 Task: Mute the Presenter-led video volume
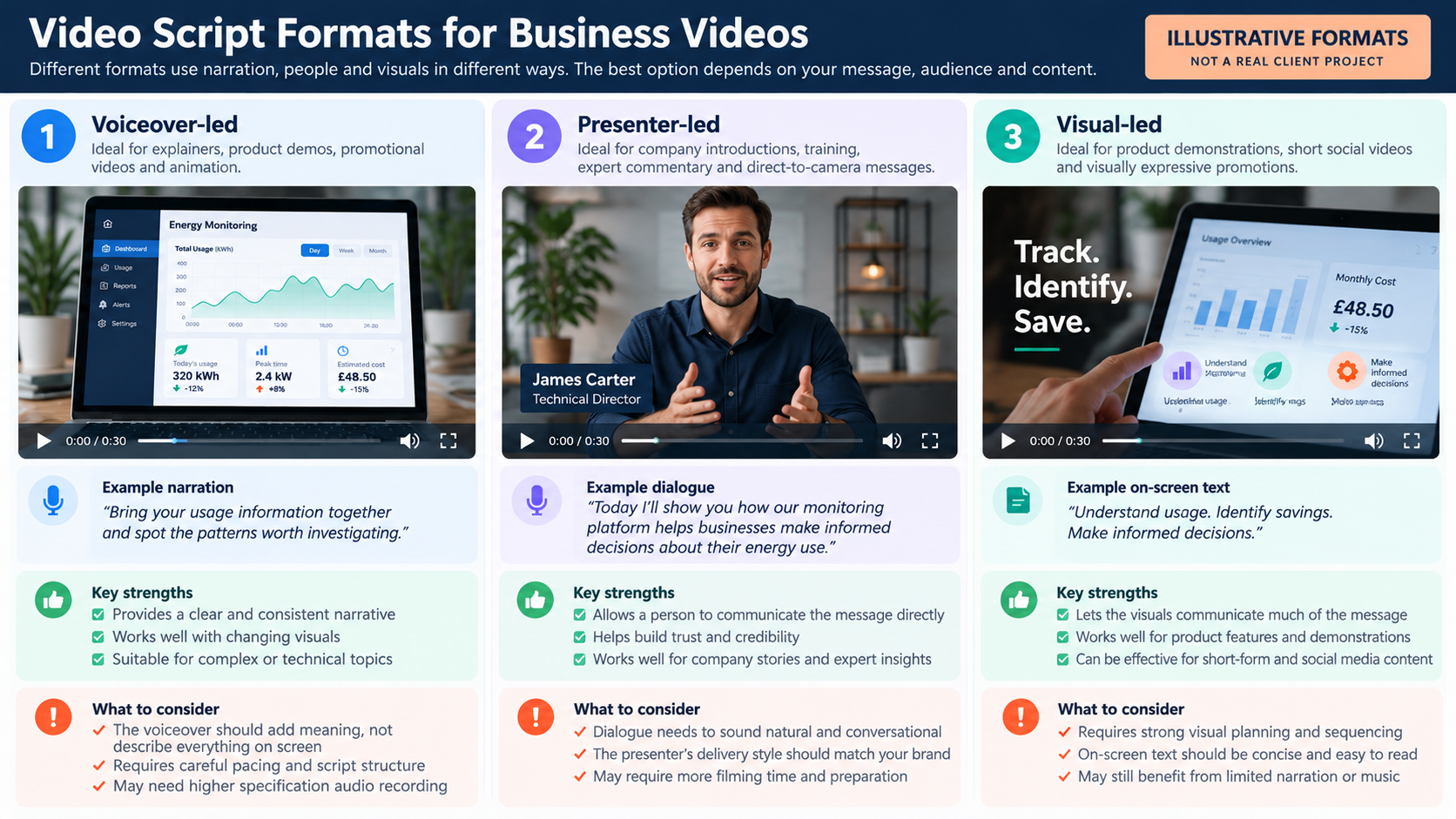[892, 441]
